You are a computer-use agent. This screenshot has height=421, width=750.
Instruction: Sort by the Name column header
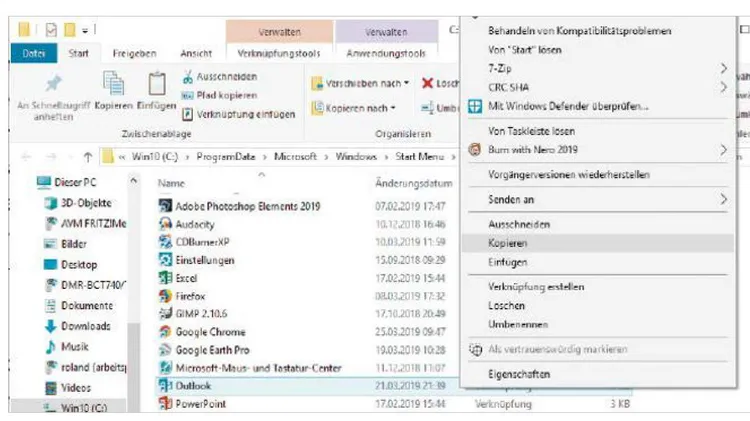coord(171,183)
